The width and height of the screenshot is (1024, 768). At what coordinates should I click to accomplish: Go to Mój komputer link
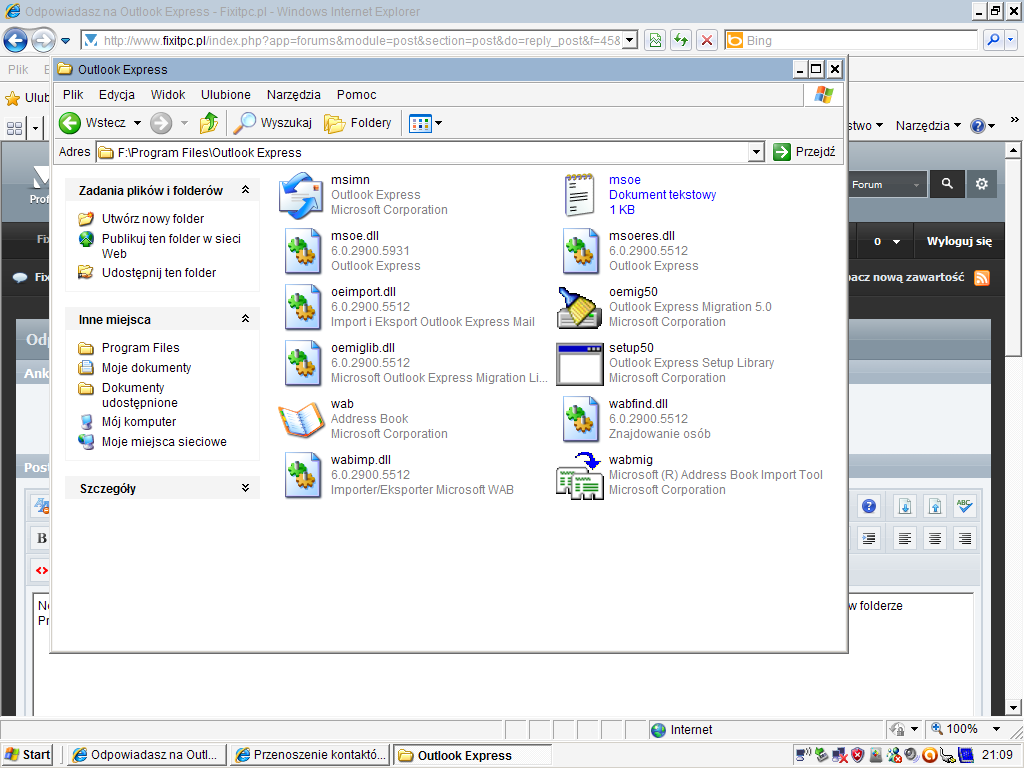(x=139, y=422)
